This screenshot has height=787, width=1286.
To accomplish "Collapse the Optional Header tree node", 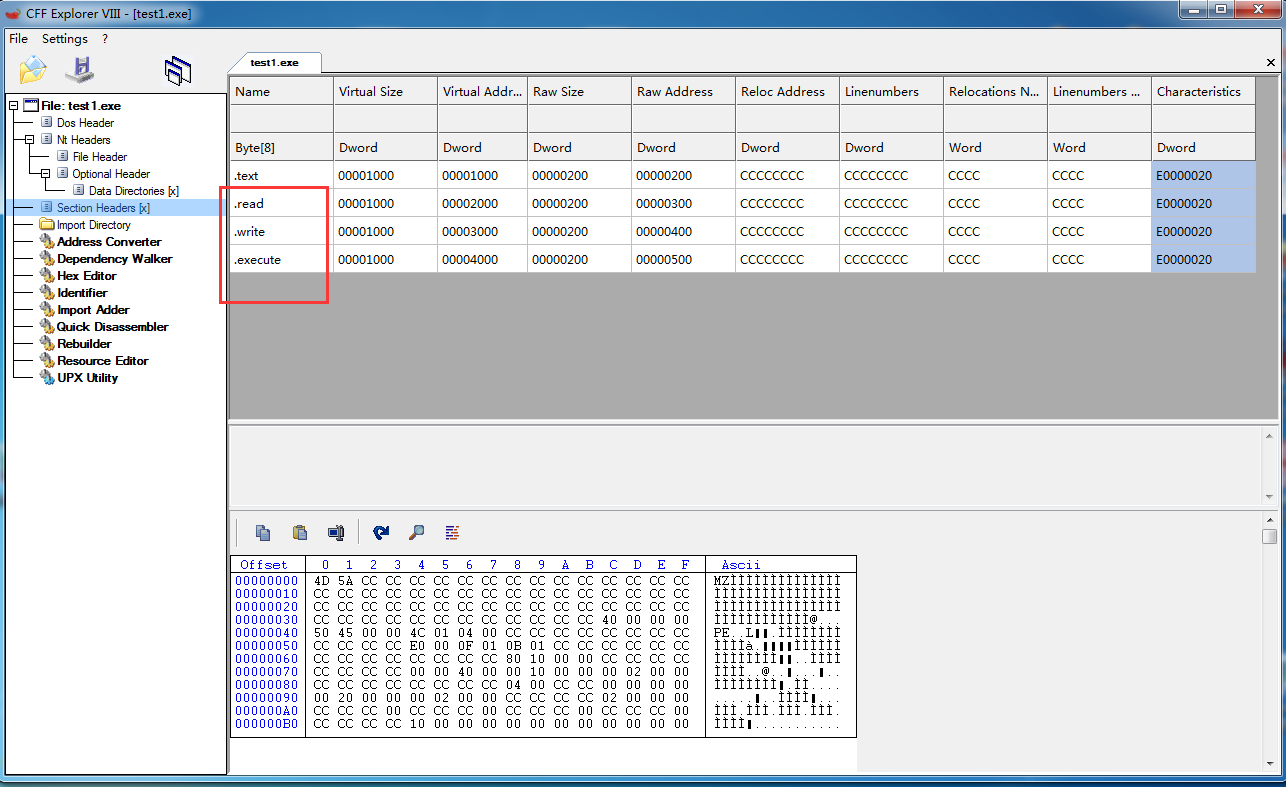I will [46, 174].
